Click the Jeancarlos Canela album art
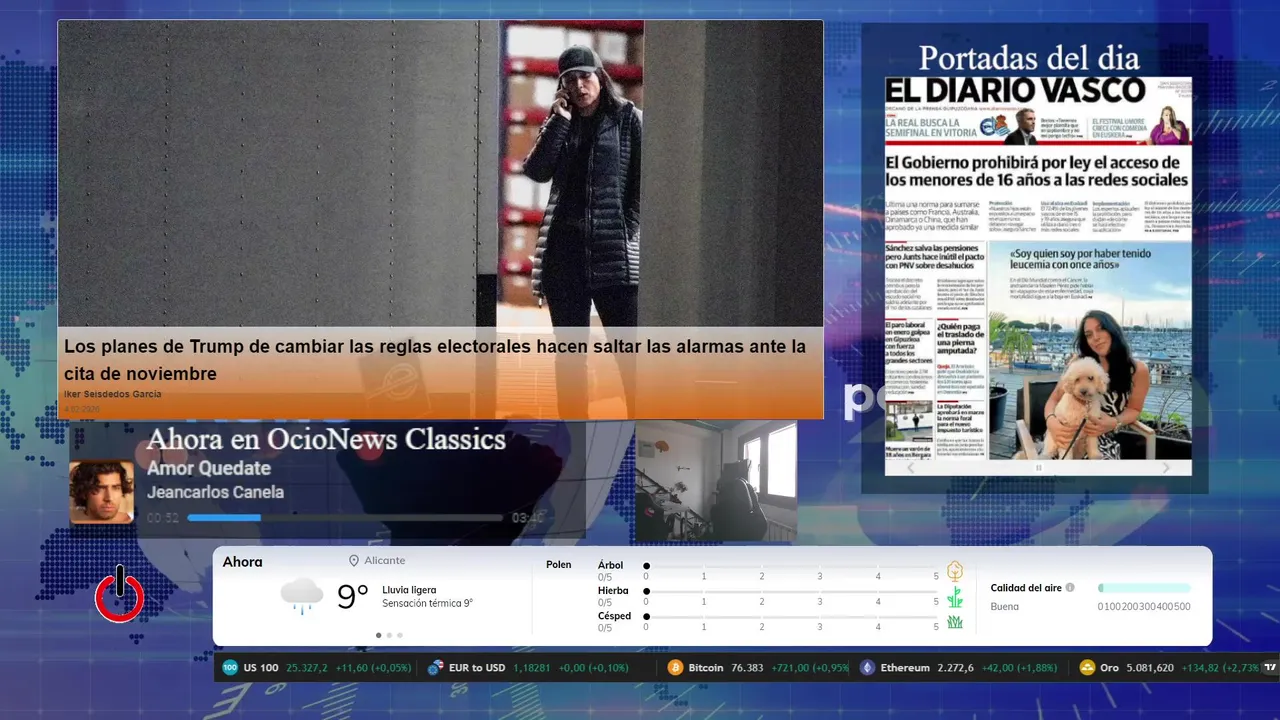The height and width of the screenshot is (720, 1280). (x=101, y=491)
